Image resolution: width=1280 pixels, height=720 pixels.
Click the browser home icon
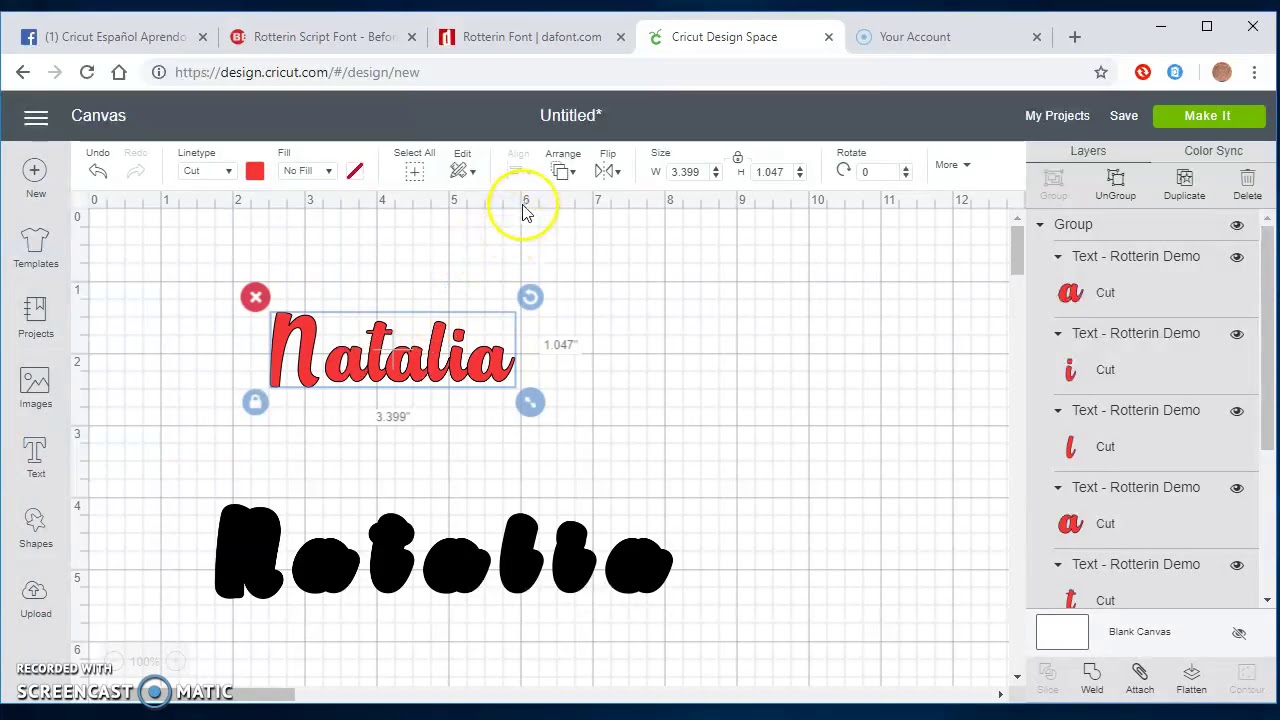(119, 72)
